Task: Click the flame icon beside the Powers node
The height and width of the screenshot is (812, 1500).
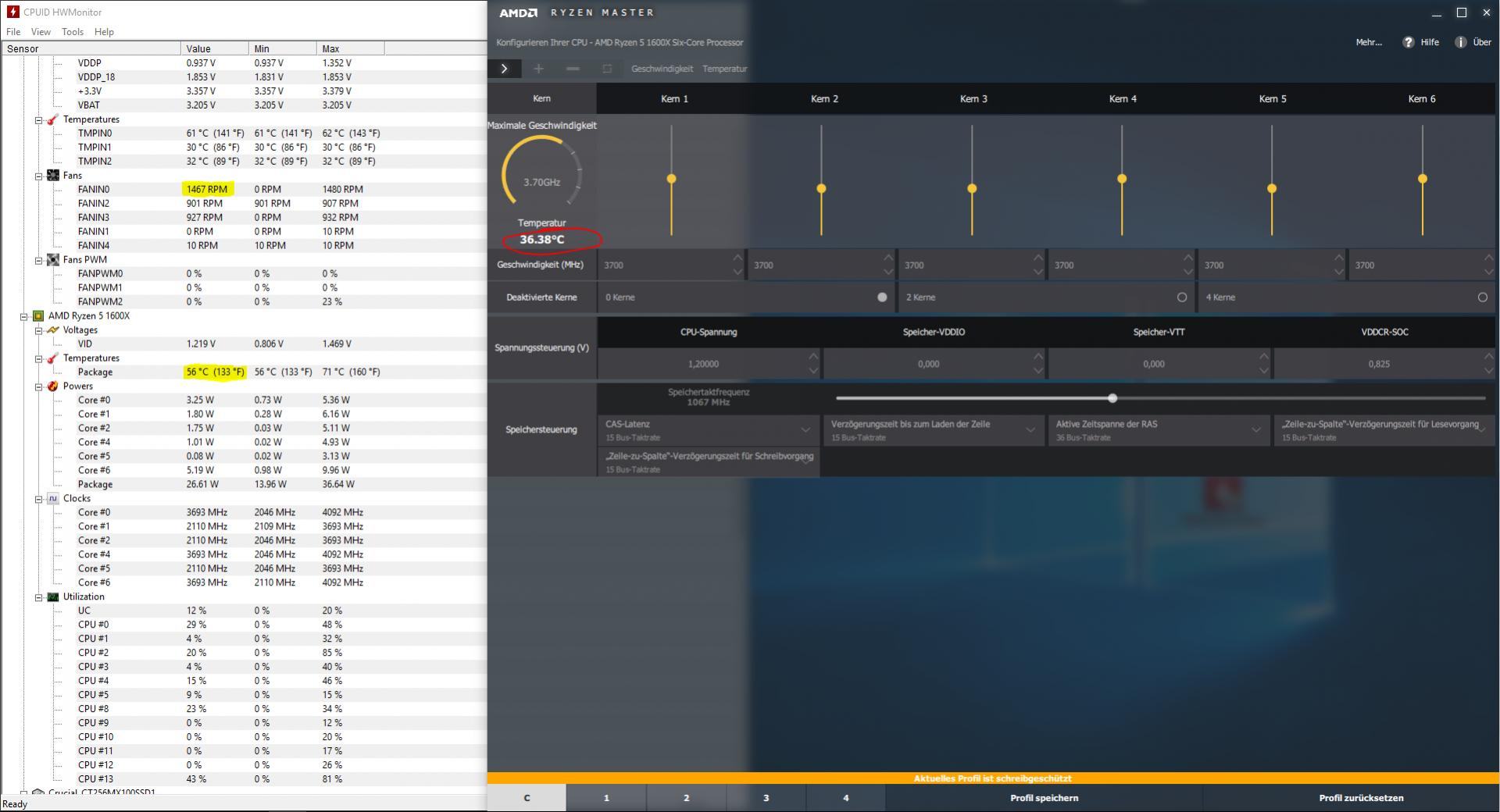Action: click(53, 386)
